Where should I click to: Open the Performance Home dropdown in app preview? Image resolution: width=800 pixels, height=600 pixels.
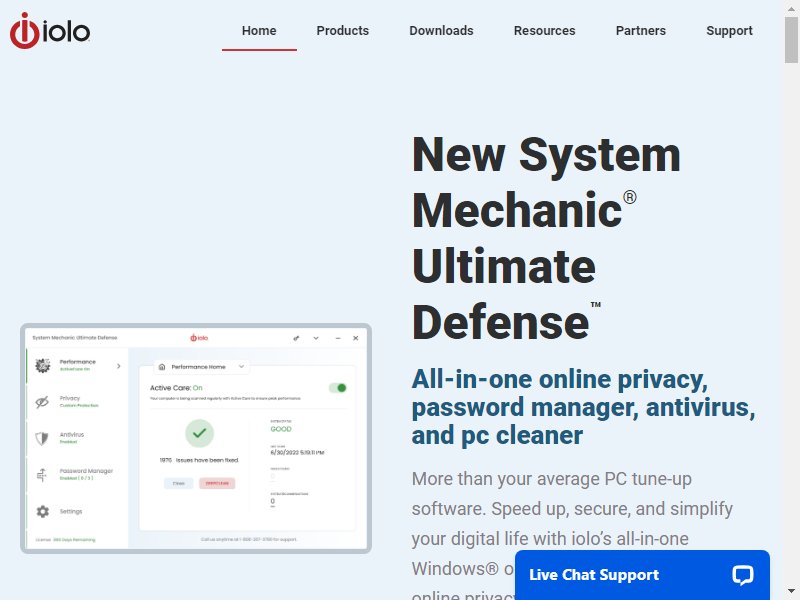point(202,367)
